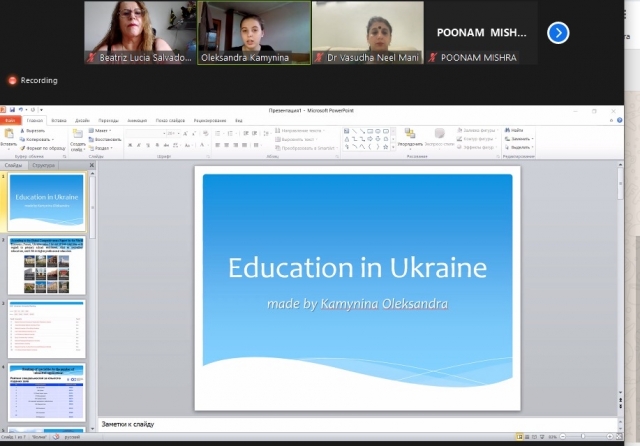
Task: Open the Insert (Вставка) ribbon tab
Action: (59, 121)
